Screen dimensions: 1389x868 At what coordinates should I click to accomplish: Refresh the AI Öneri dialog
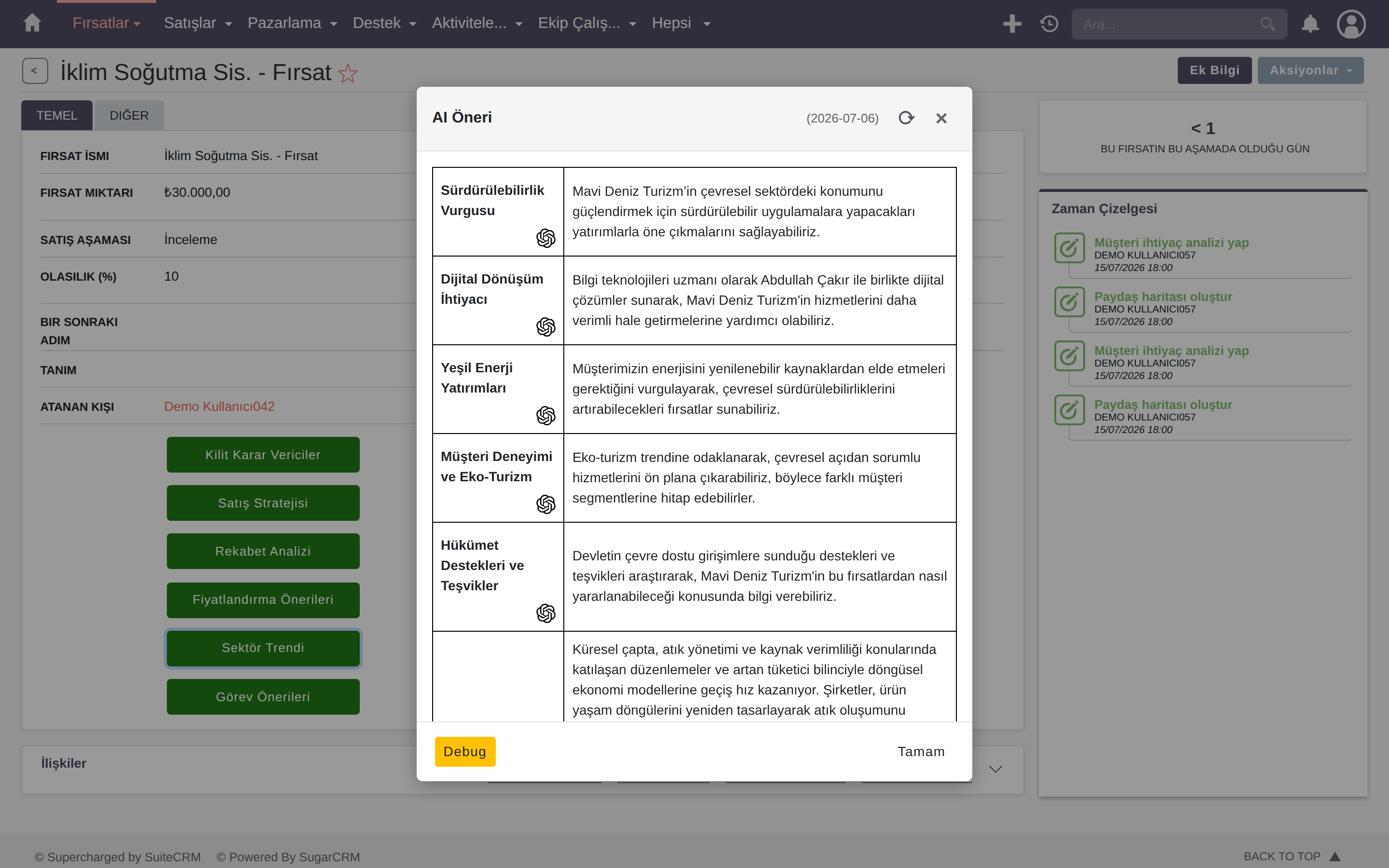point(906,118)
